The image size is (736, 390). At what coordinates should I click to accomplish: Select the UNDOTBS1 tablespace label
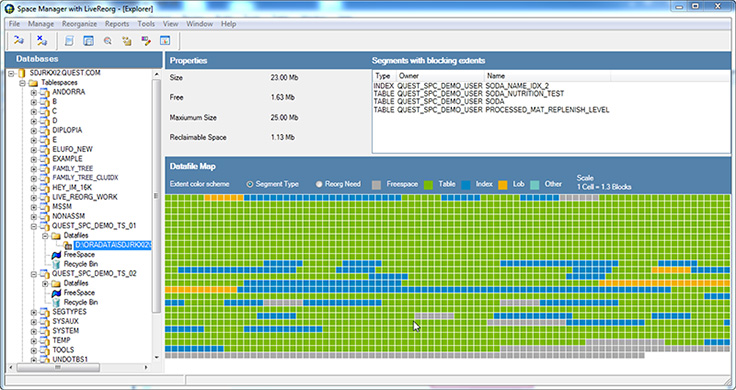[x=70, y=359]
